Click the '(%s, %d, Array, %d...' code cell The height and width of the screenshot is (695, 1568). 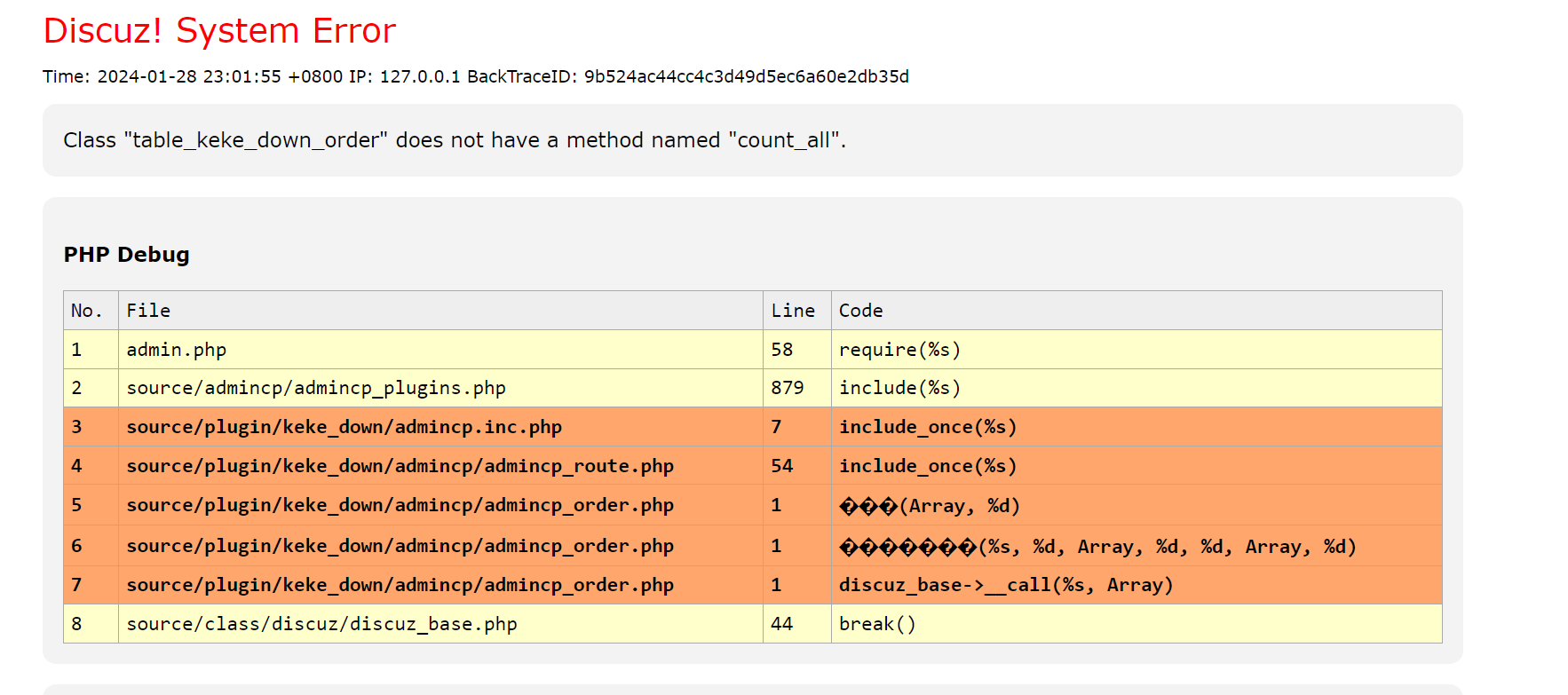click(x=1136, y=546)
